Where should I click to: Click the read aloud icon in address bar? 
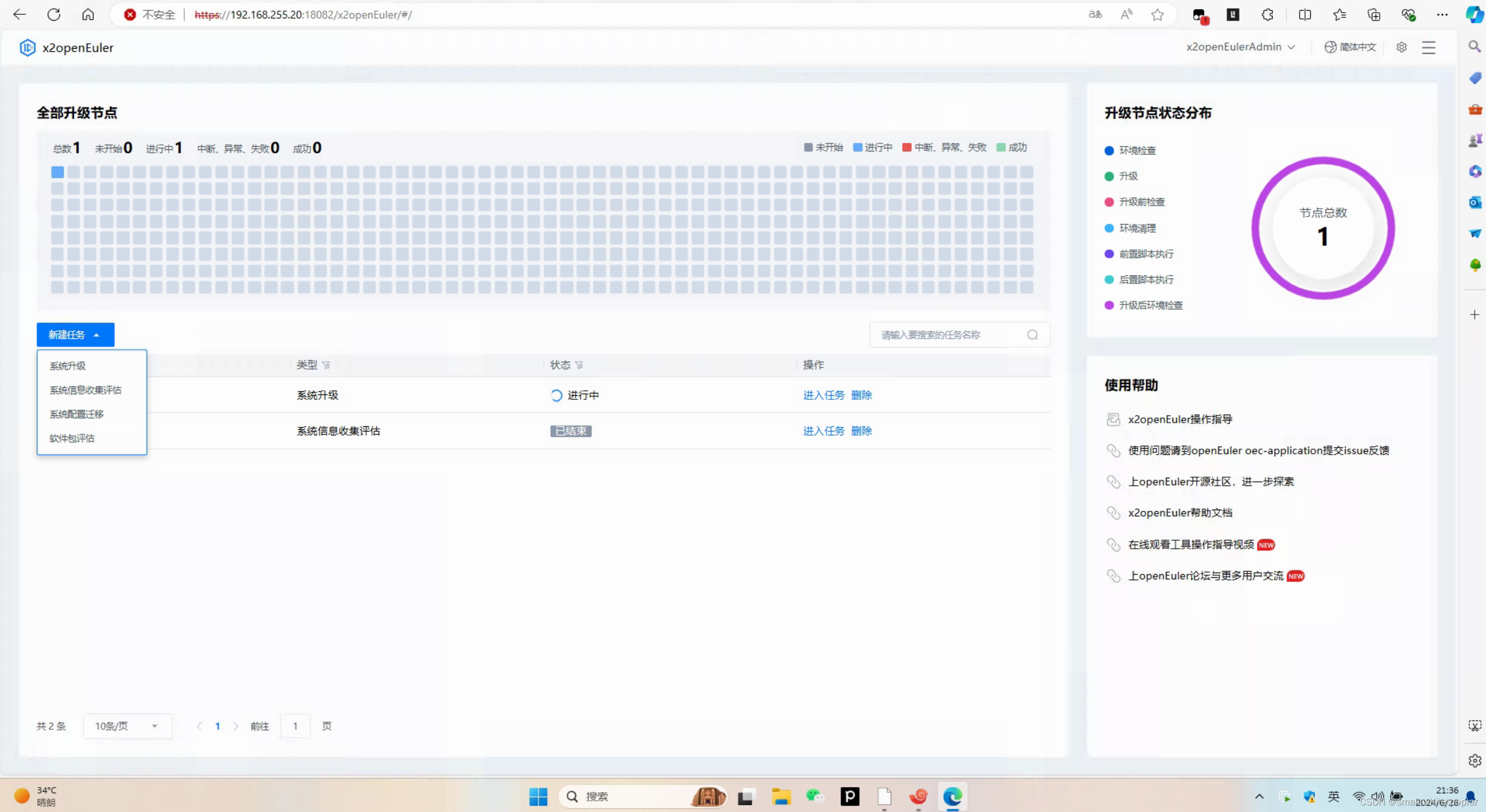point(1126,14)
